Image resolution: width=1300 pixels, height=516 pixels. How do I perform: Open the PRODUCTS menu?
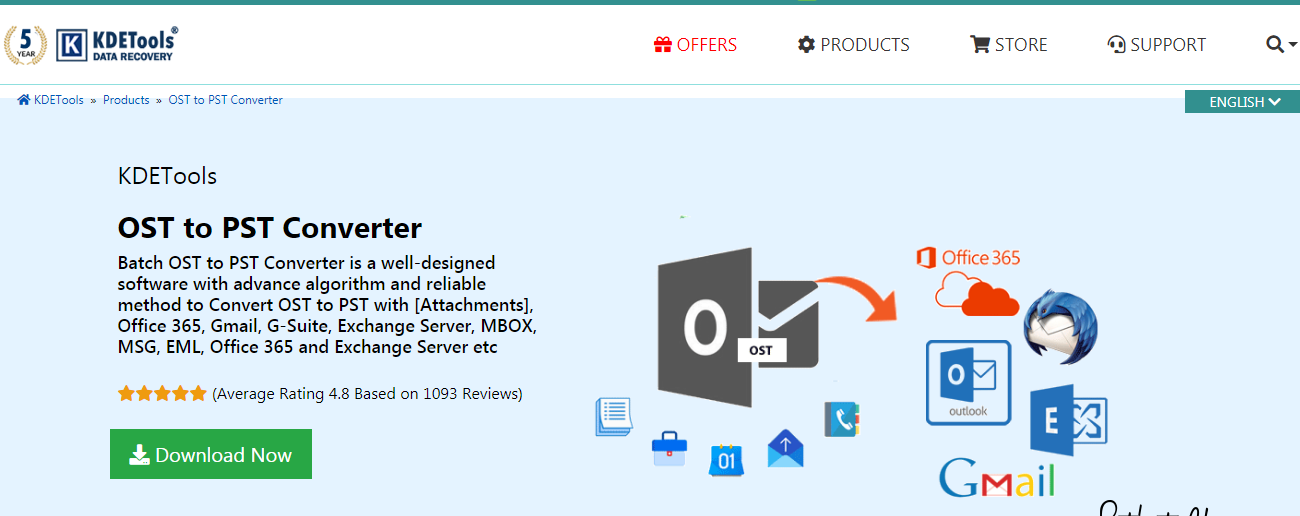click(853, 45)
